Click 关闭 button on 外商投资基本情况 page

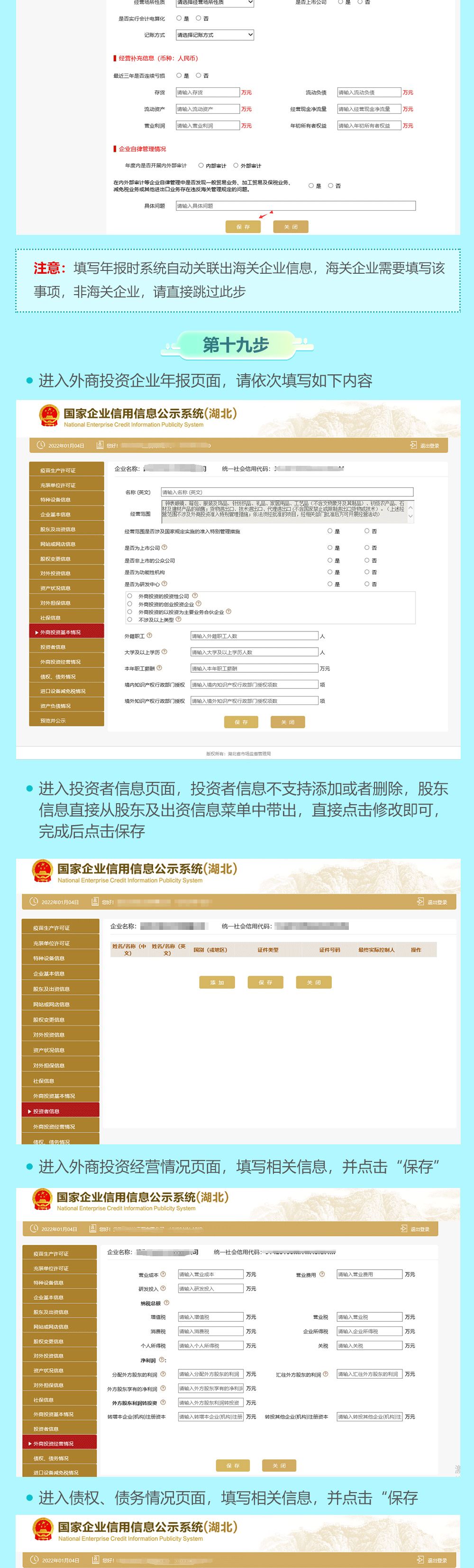click(288, 722)
